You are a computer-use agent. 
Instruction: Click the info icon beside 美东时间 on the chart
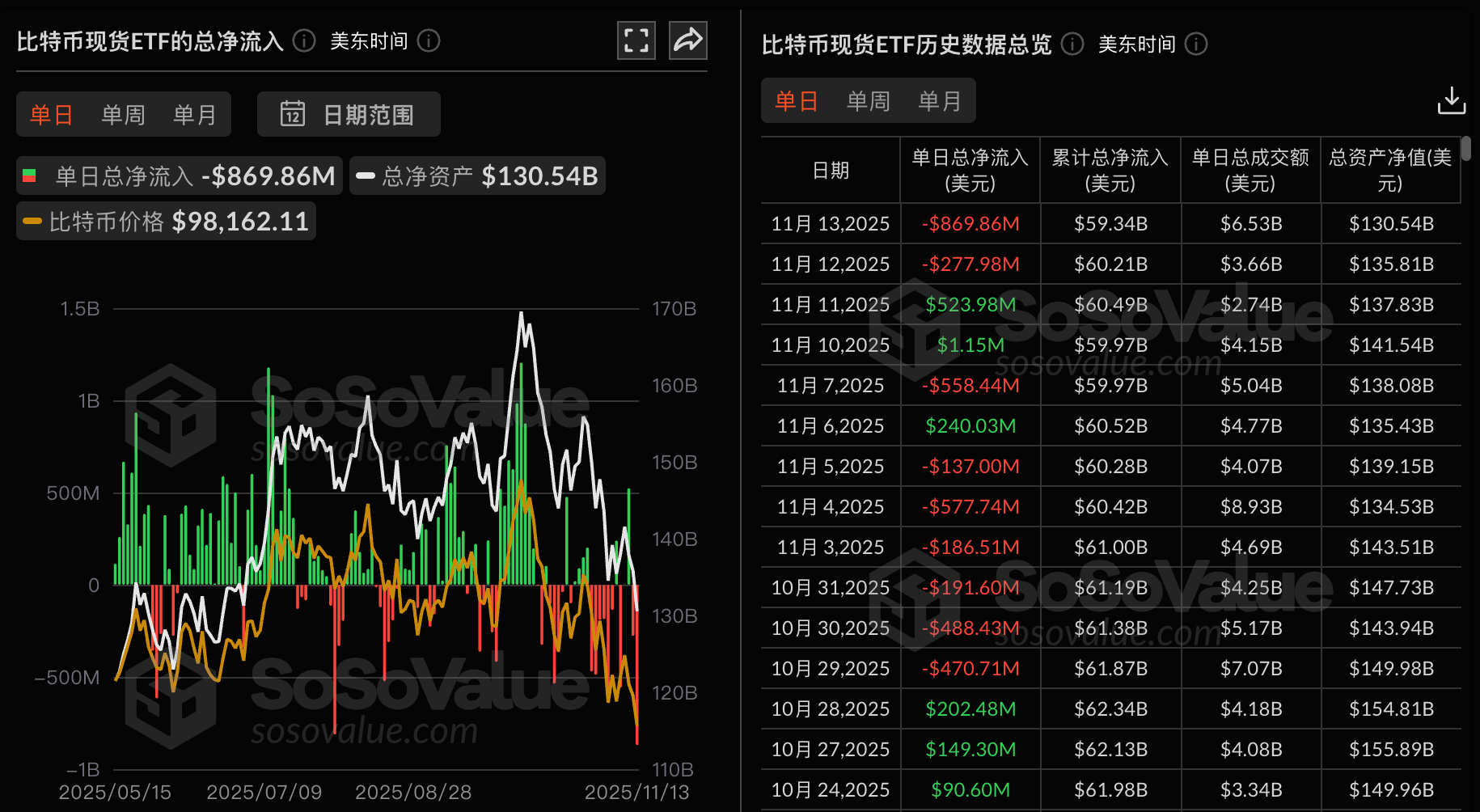429,40
